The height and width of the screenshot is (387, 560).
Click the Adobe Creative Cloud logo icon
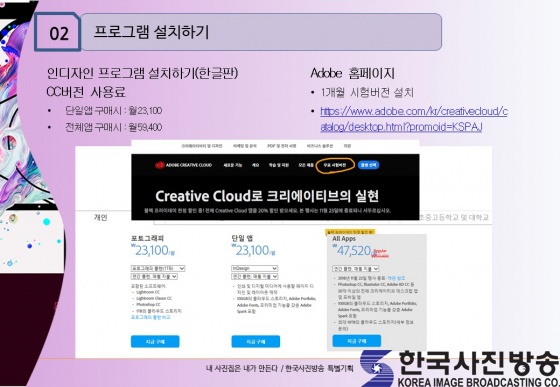[x=160, y=165]
